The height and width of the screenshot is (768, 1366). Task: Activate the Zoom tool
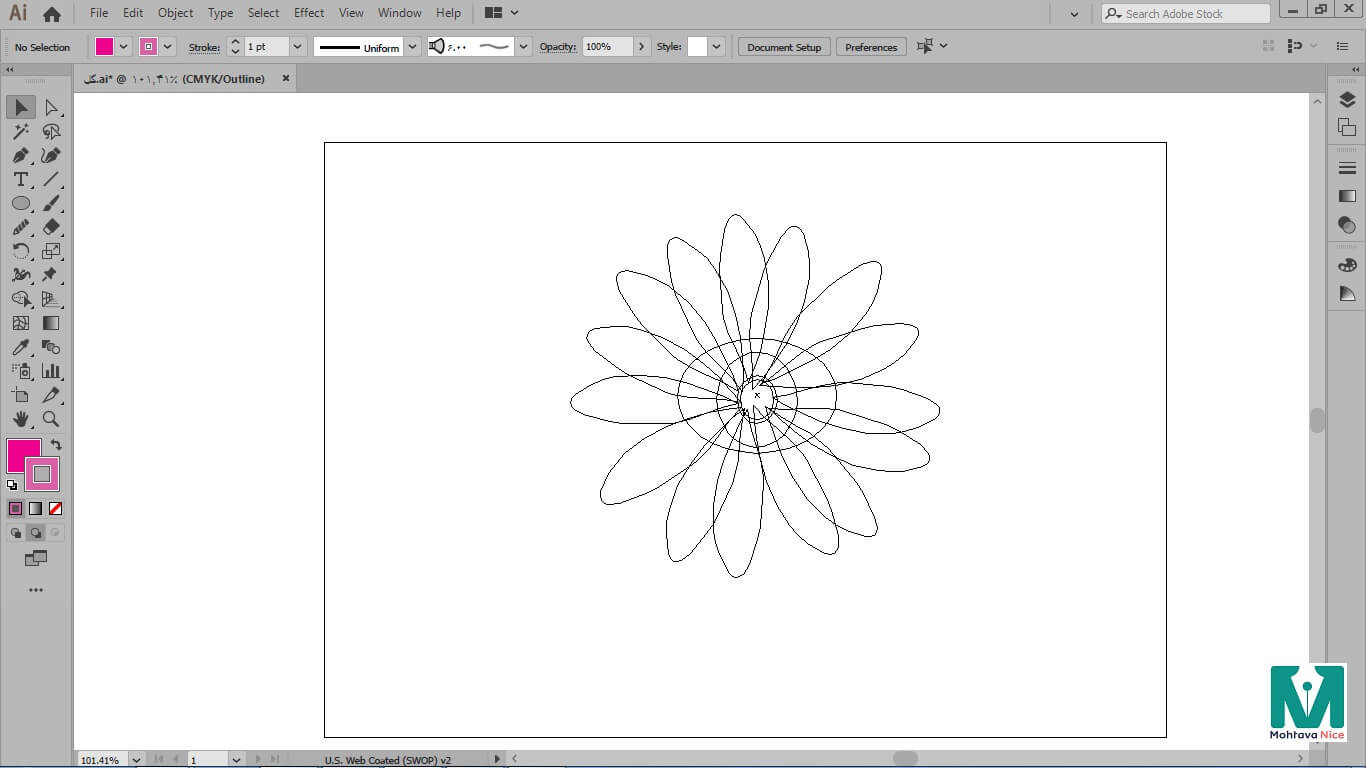(x=51, y=419)
